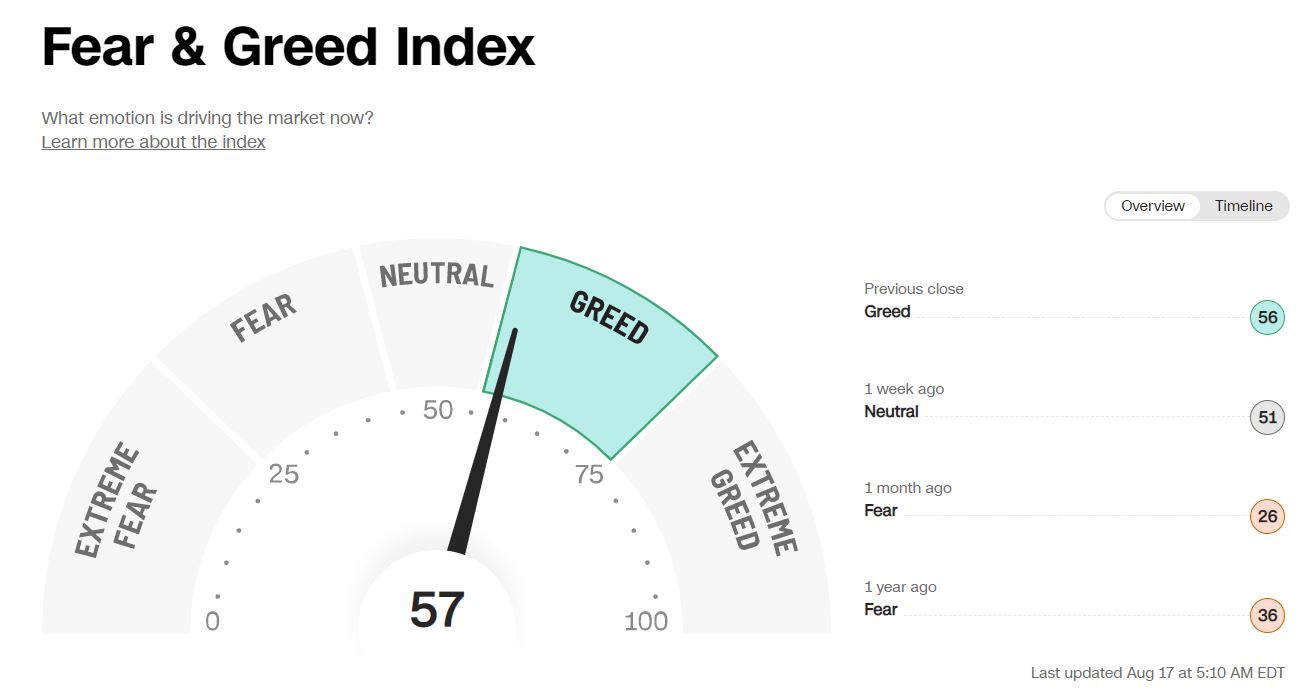1306x692 pixels.
Task: Click the 1 year ago Fear label
Action: pos(881,609)
